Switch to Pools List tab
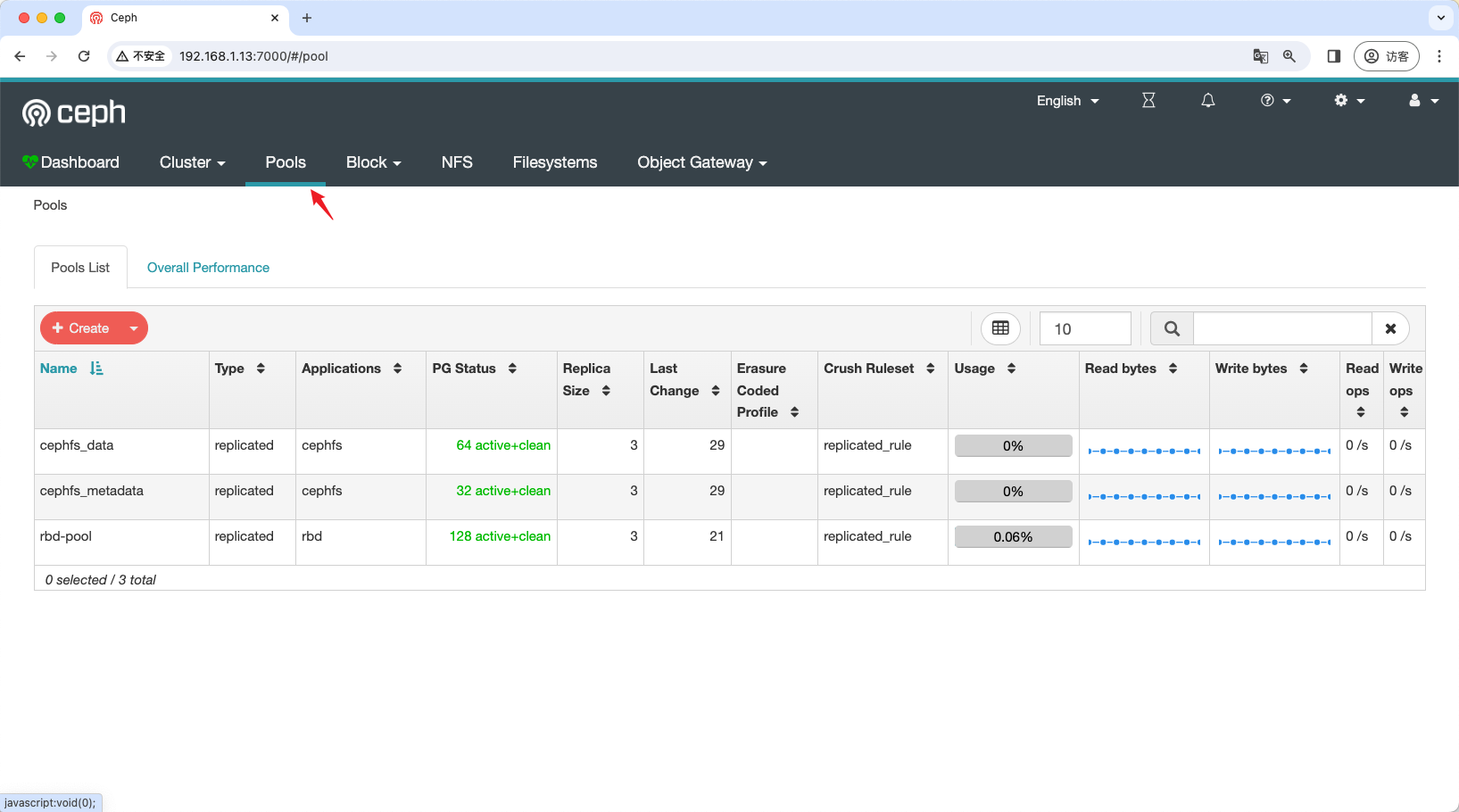 point(80,268)
